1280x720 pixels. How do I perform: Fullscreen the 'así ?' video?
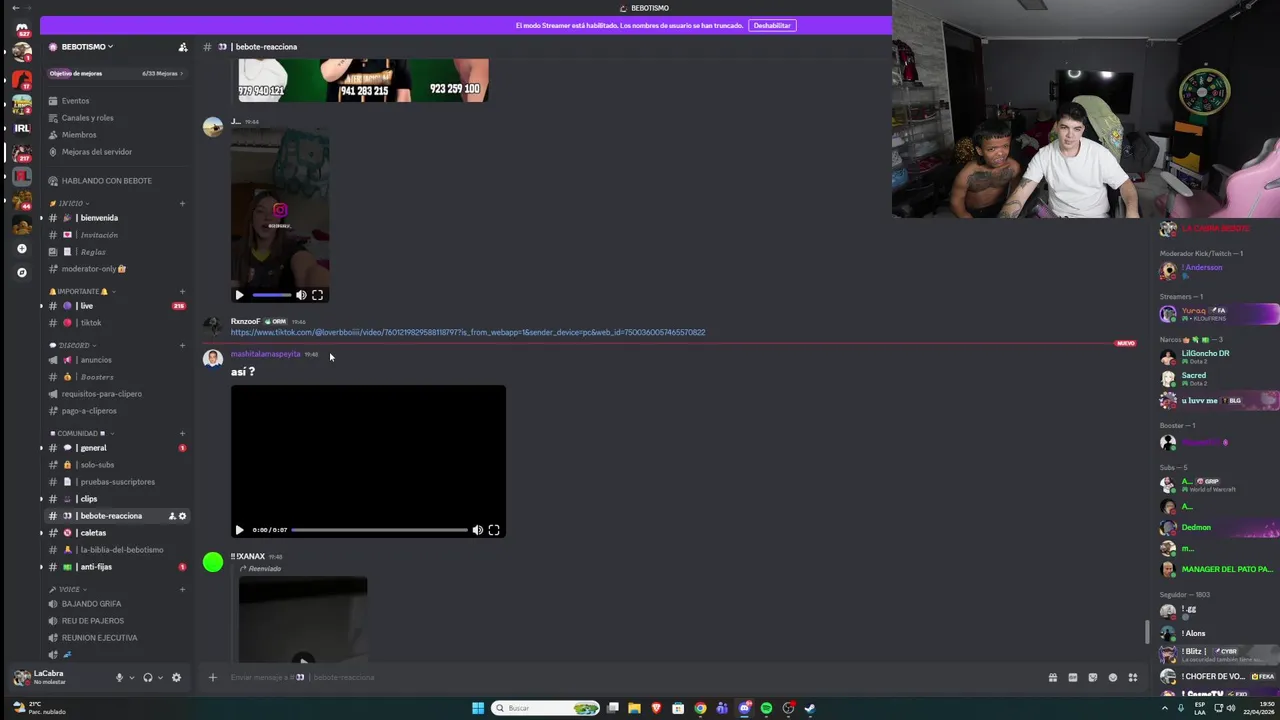pyautogui.click(x=493, y=530)
